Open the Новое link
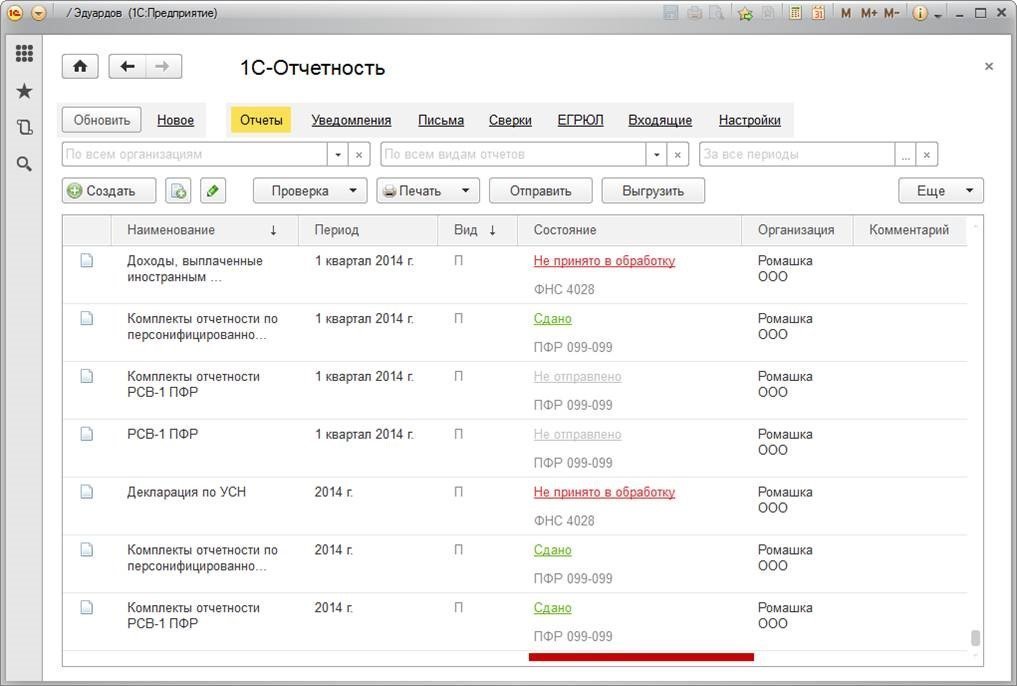The image size is (1017, 686). (176, 120)
